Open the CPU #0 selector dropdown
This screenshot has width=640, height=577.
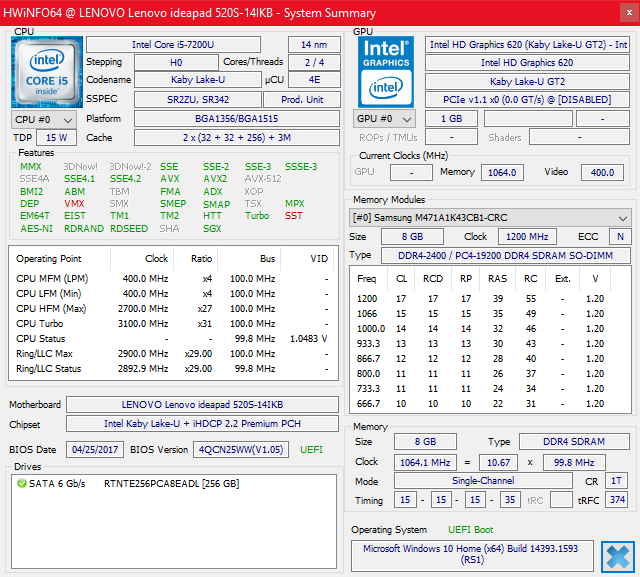click(x=44, y=120)
